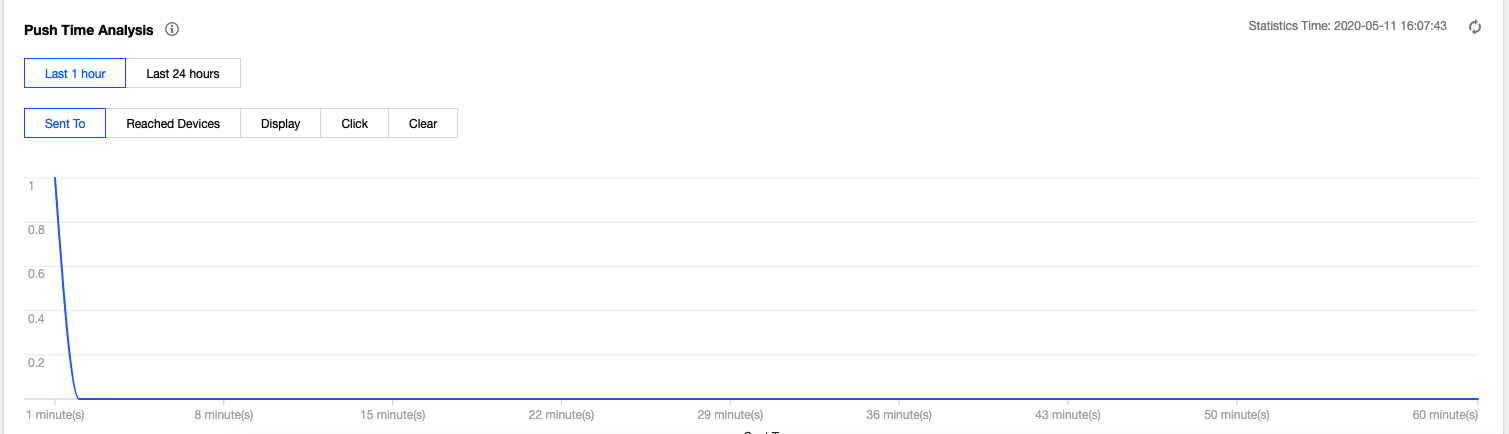Click the refresh statistics icon
1509x434 pixels.
pos(1474,27)
